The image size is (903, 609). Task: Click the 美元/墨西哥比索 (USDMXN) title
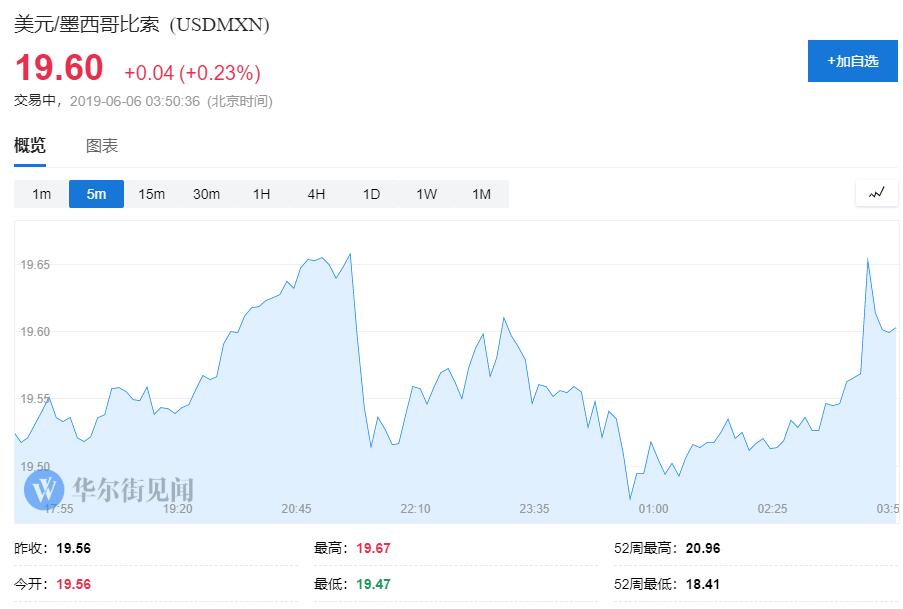pos(142,24)
